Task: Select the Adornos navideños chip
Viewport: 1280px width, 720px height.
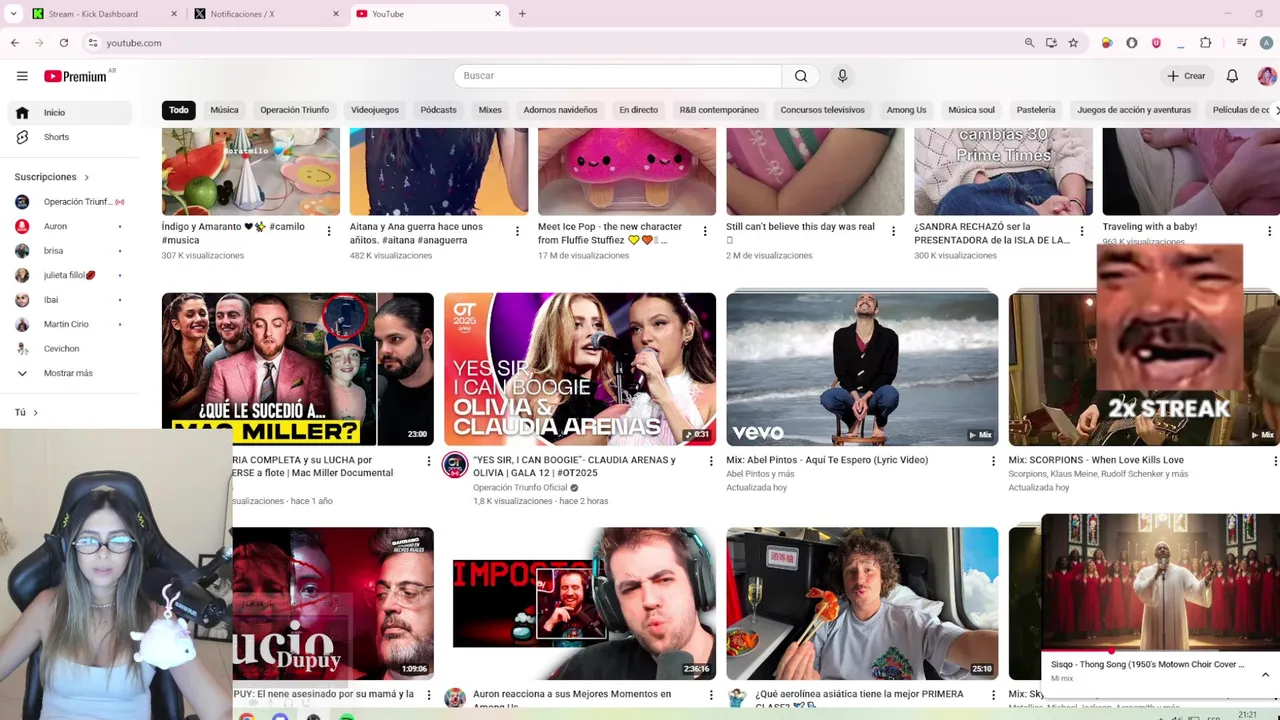Action: click(x=560, y=110)
